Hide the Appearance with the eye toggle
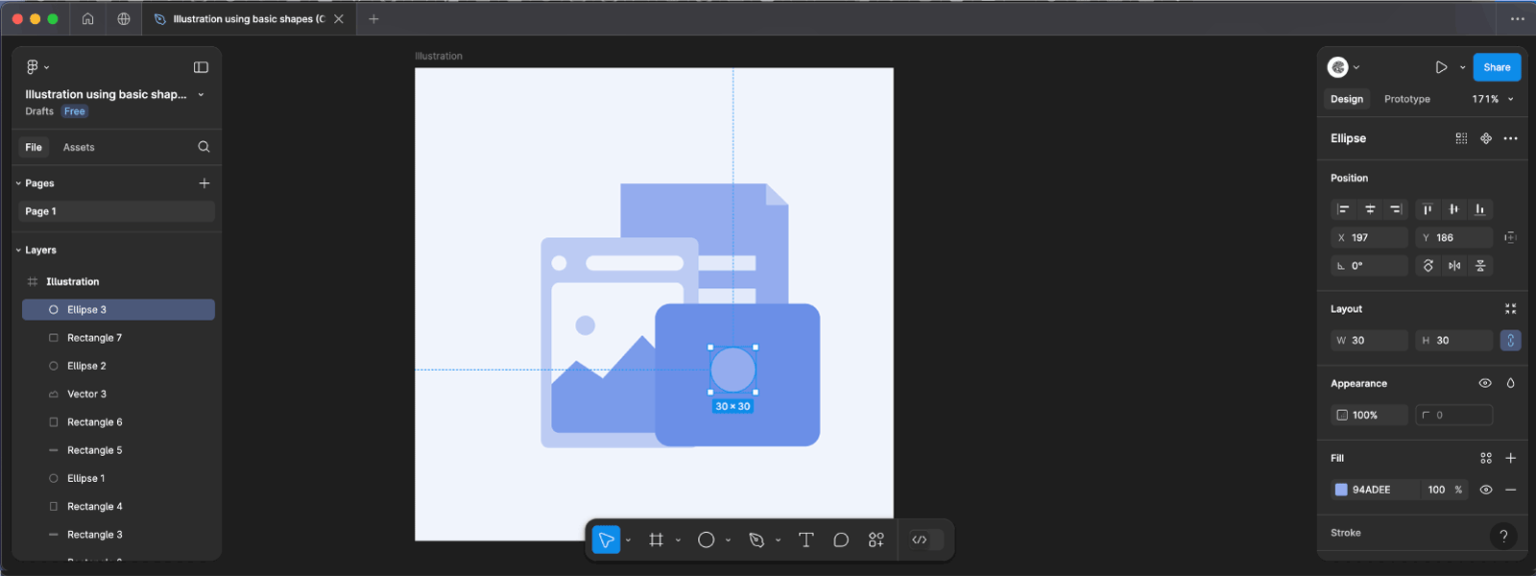 (x=1487, y=383)
